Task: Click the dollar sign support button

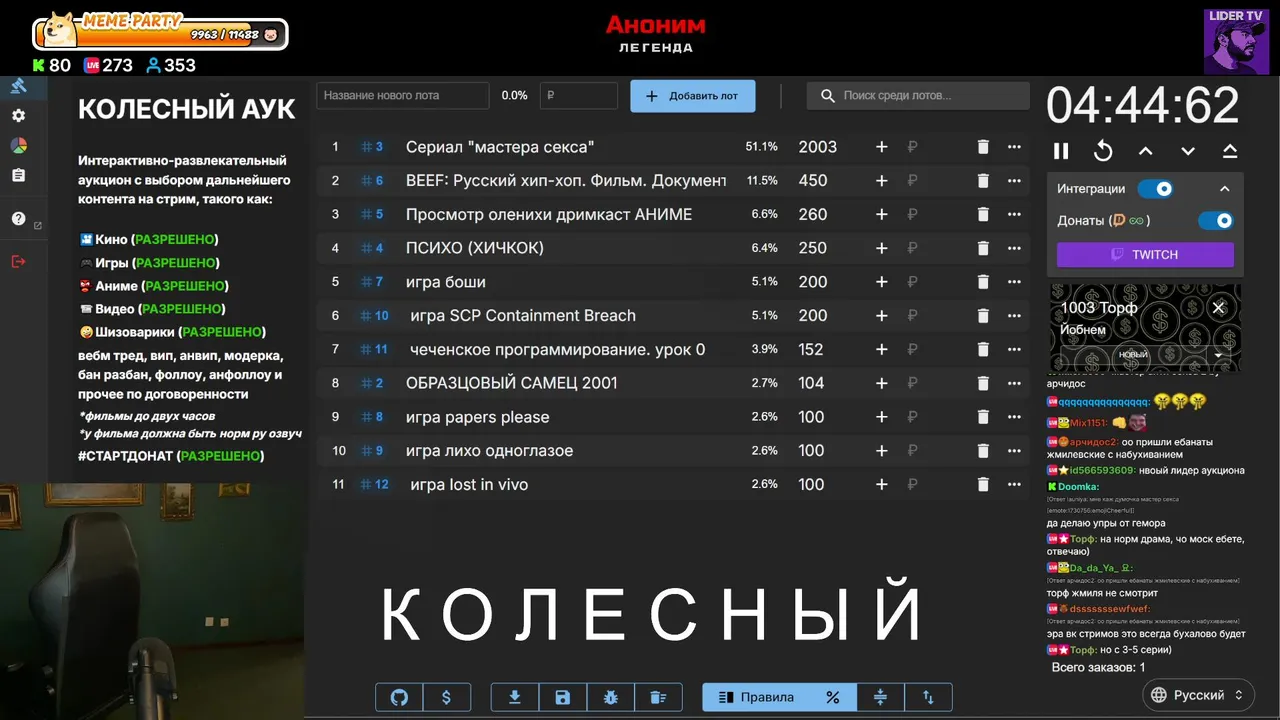Action: point(446,697)
